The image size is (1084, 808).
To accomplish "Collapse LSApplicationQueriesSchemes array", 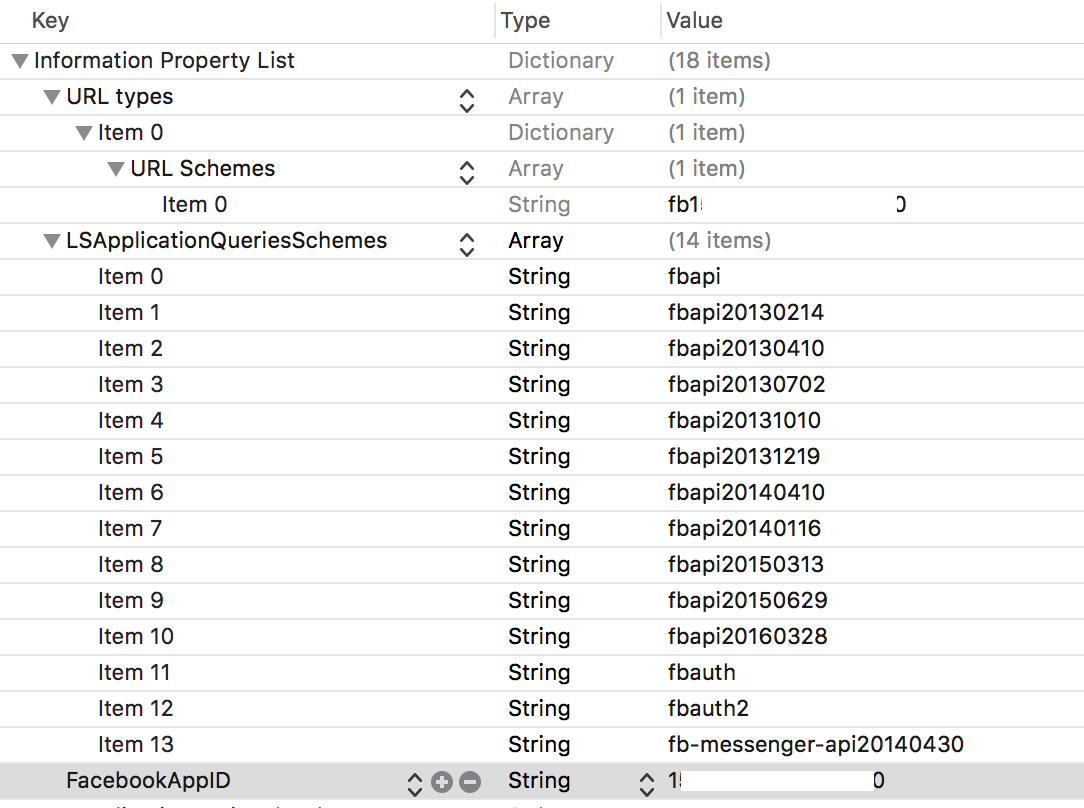I will [x=52, y=241].
